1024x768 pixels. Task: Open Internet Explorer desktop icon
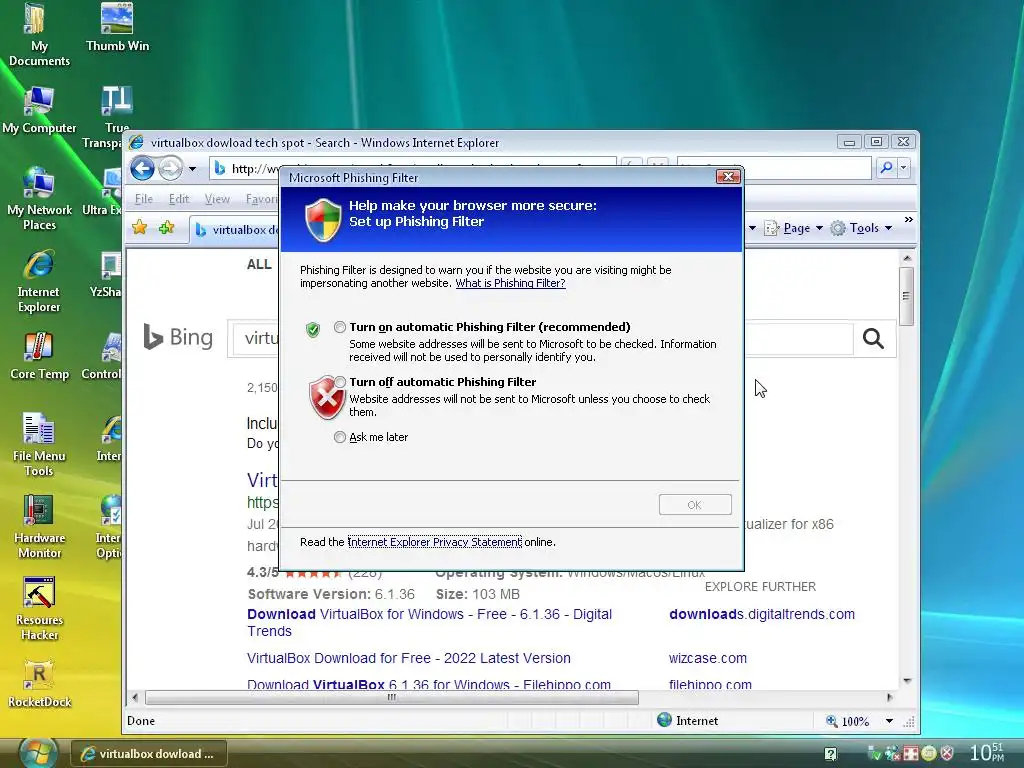[39, 281]
